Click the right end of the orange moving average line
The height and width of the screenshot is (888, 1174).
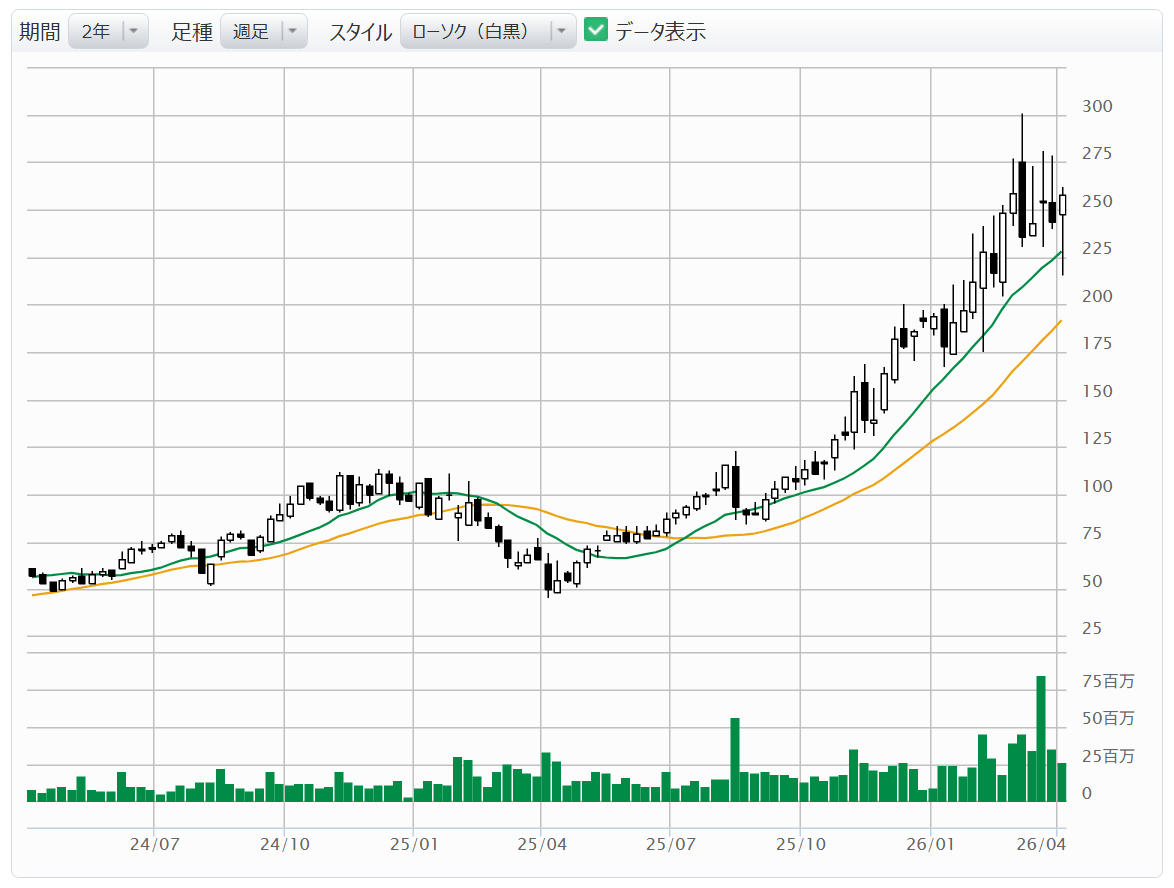tap(1061, 321)
